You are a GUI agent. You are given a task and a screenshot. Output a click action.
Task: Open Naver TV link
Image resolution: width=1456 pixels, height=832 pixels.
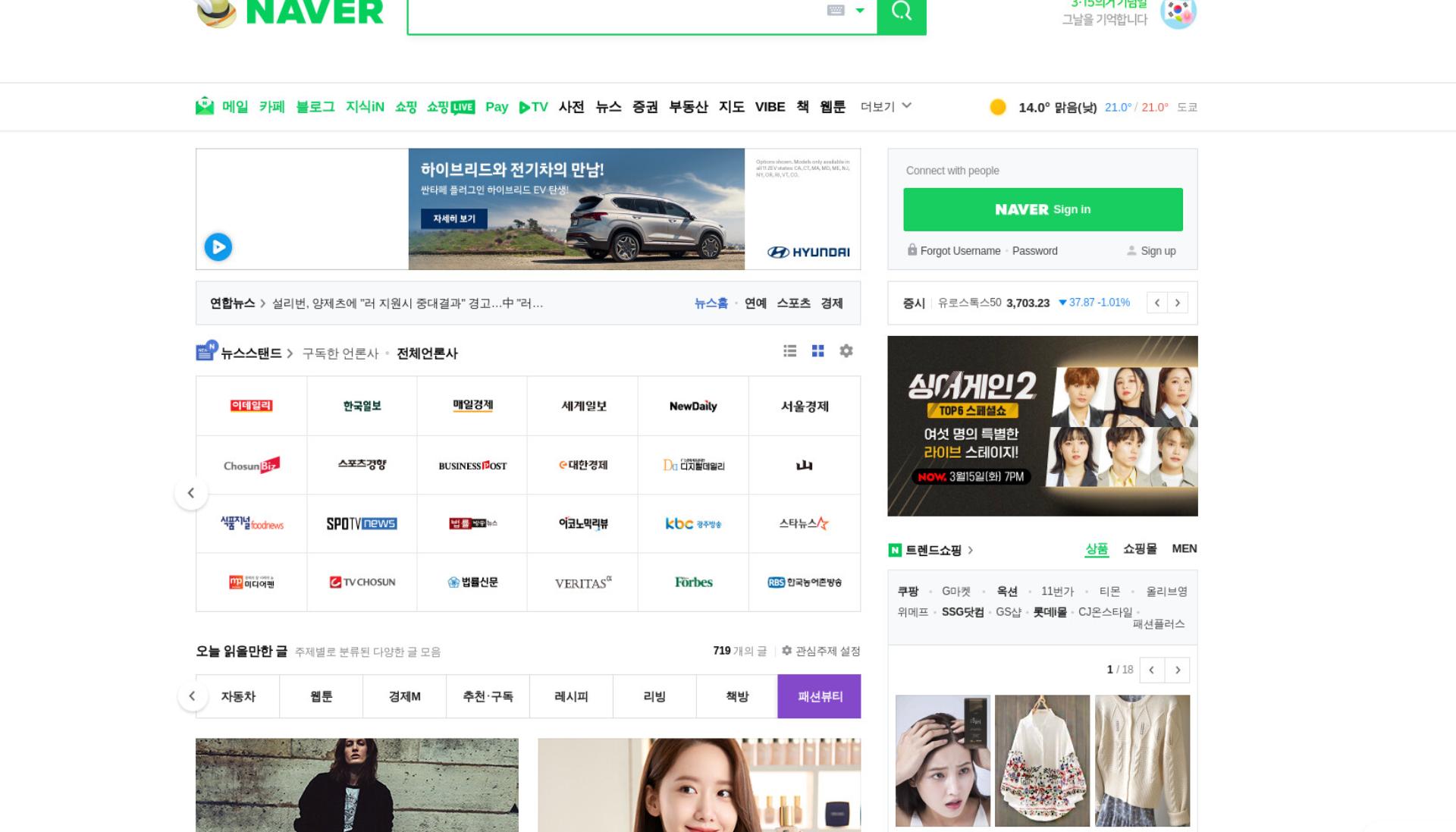[x=533, y=107]
